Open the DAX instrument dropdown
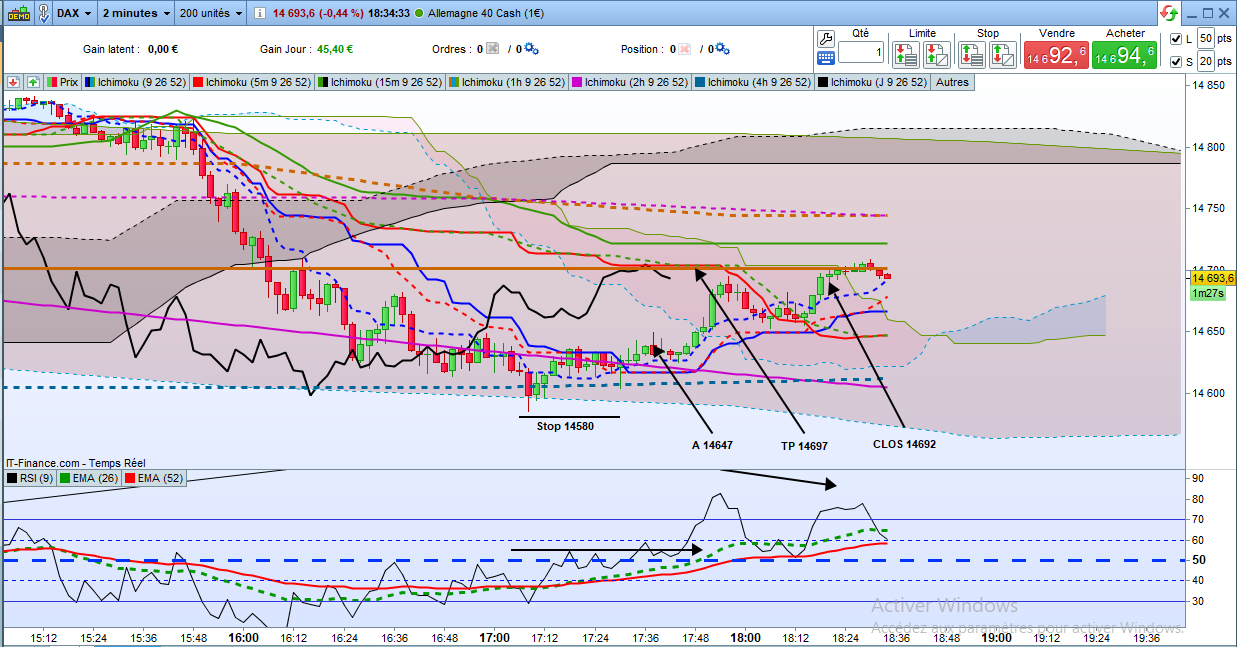This screenshot has width=1237, height=647. tap(76, 13)
